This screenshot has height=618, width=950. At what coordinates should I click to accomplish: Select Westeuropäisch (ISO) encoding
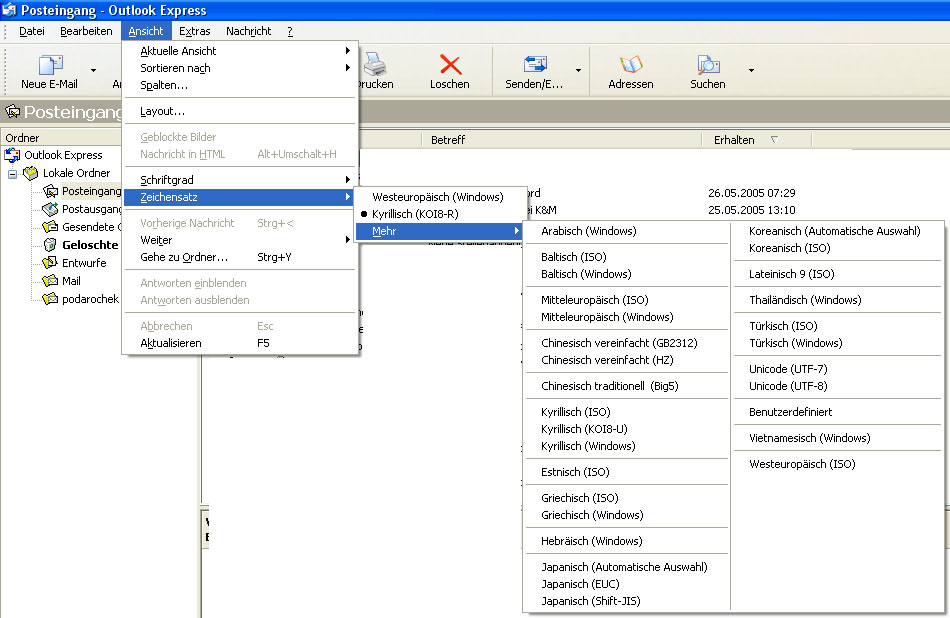[837, 464]
